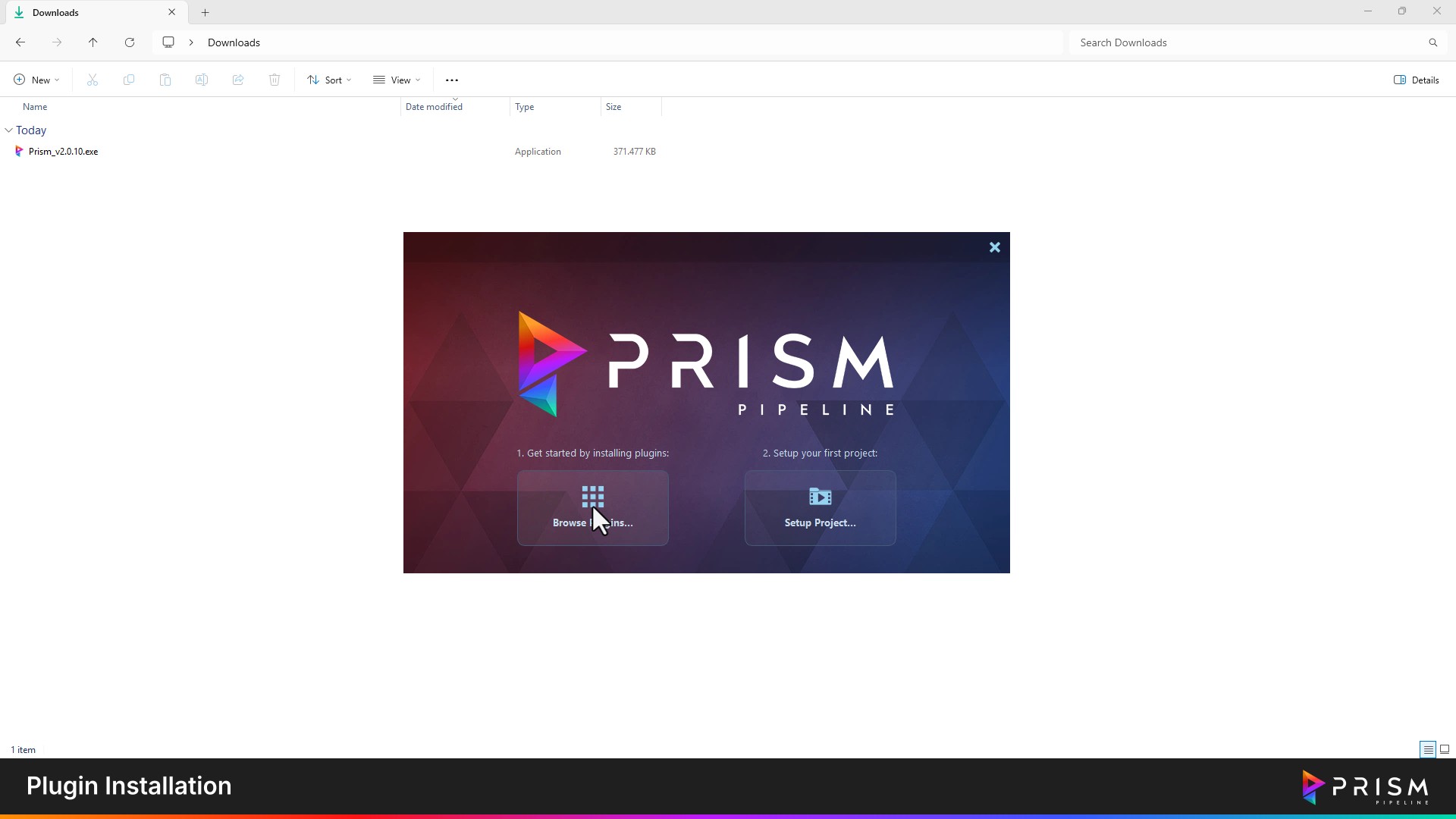Toggle the Details pane
The height and width of the screenshot is (819, 1456).
pos(1416,80)
